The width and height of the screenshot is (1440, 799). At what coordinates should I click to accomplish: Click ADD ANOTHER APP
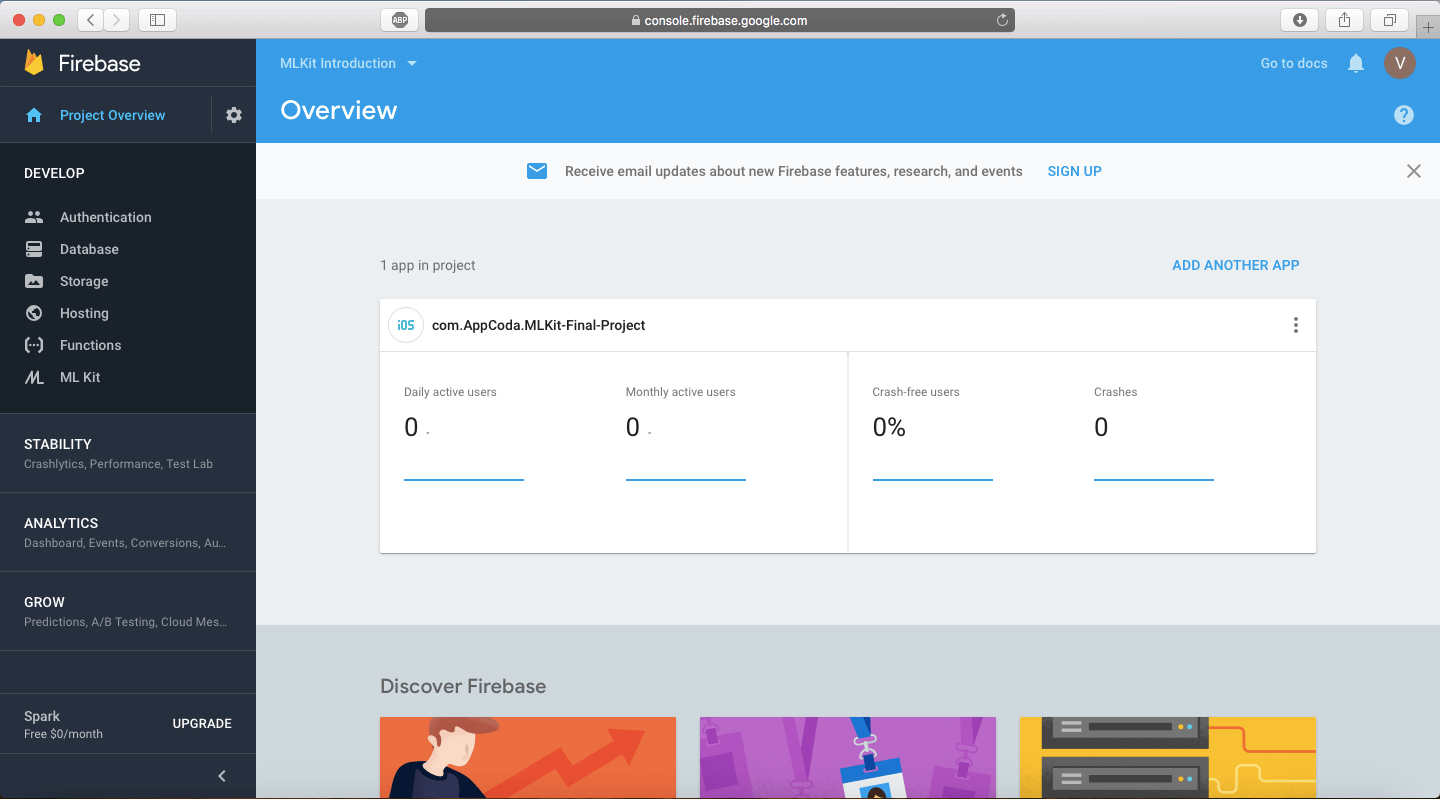pos(1235,265)
